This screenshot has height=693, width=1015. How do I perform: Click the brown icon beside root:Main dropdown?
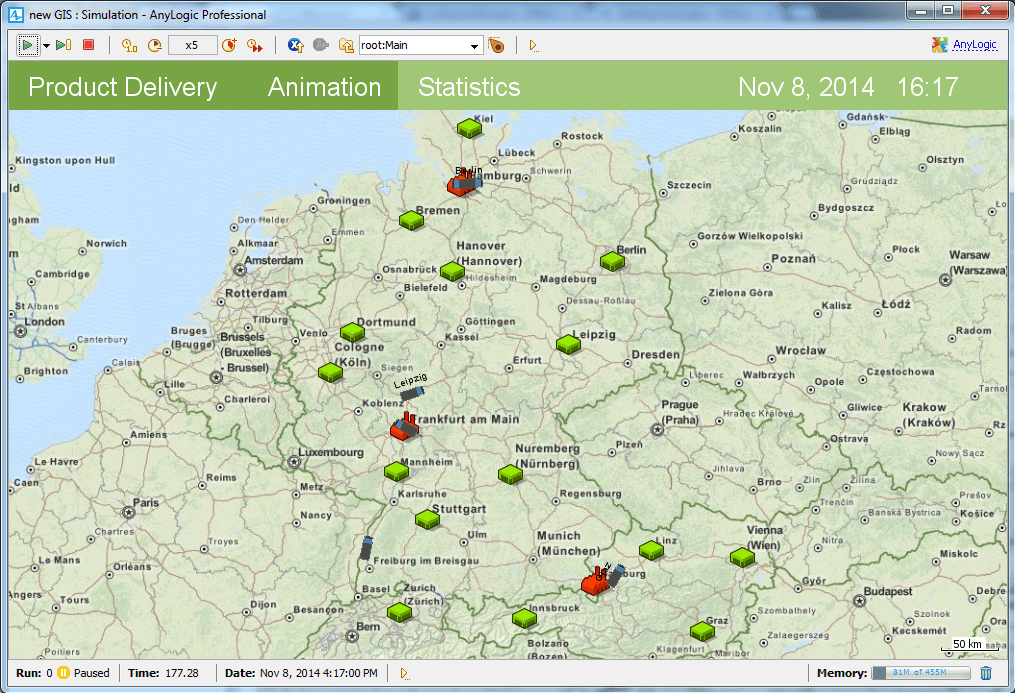(496, 45)
